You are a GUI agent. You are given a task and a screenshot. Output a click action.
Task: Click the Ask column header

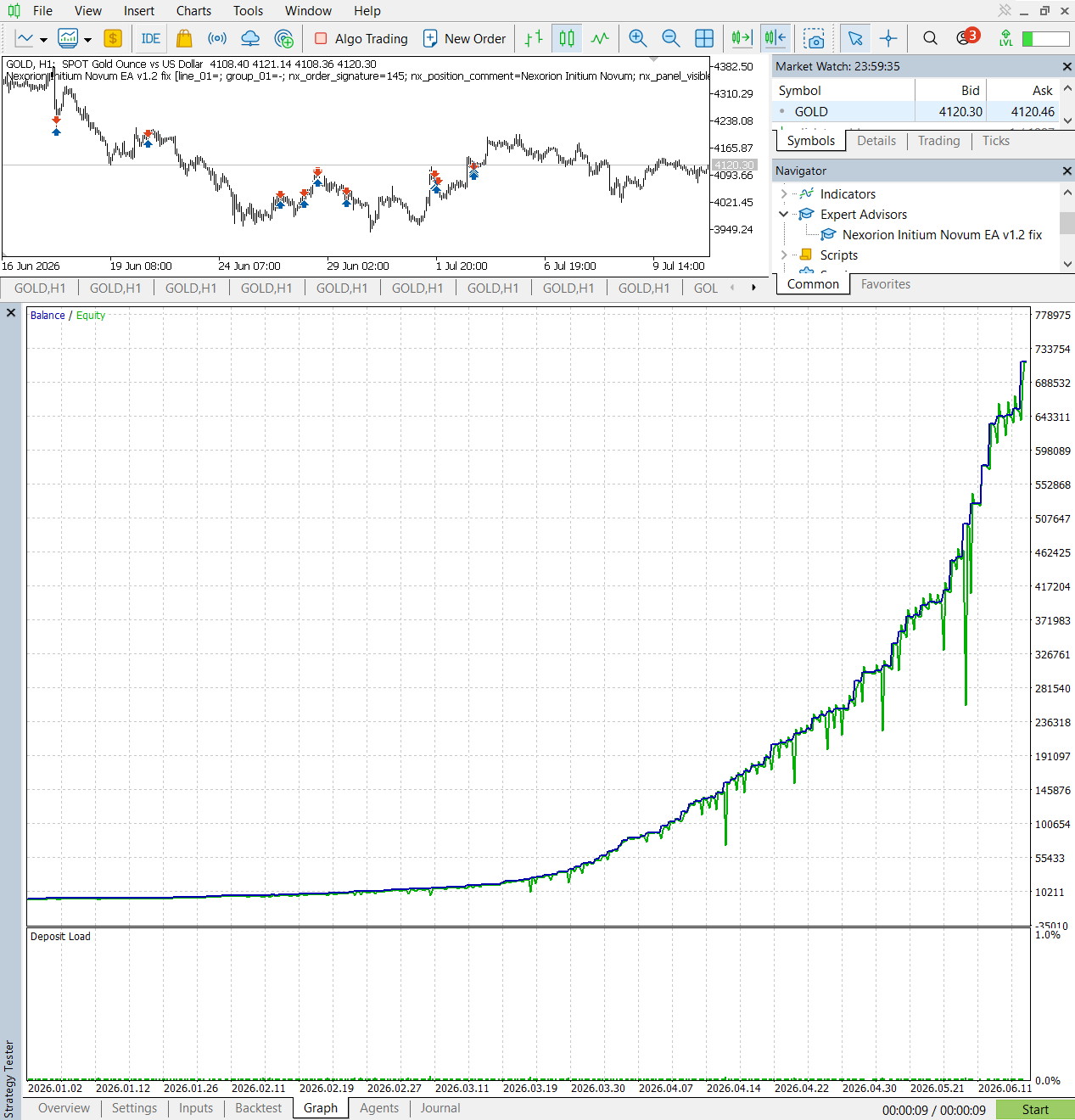coord(1022,91)
